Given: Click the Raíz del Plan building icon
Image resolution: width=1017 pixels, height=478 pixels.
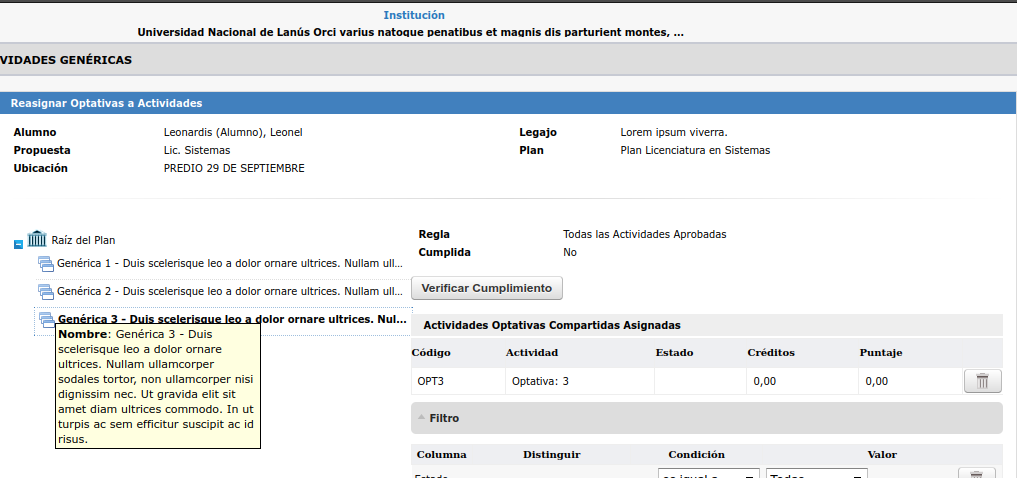Looking at the screenshot, I should 37,239.
